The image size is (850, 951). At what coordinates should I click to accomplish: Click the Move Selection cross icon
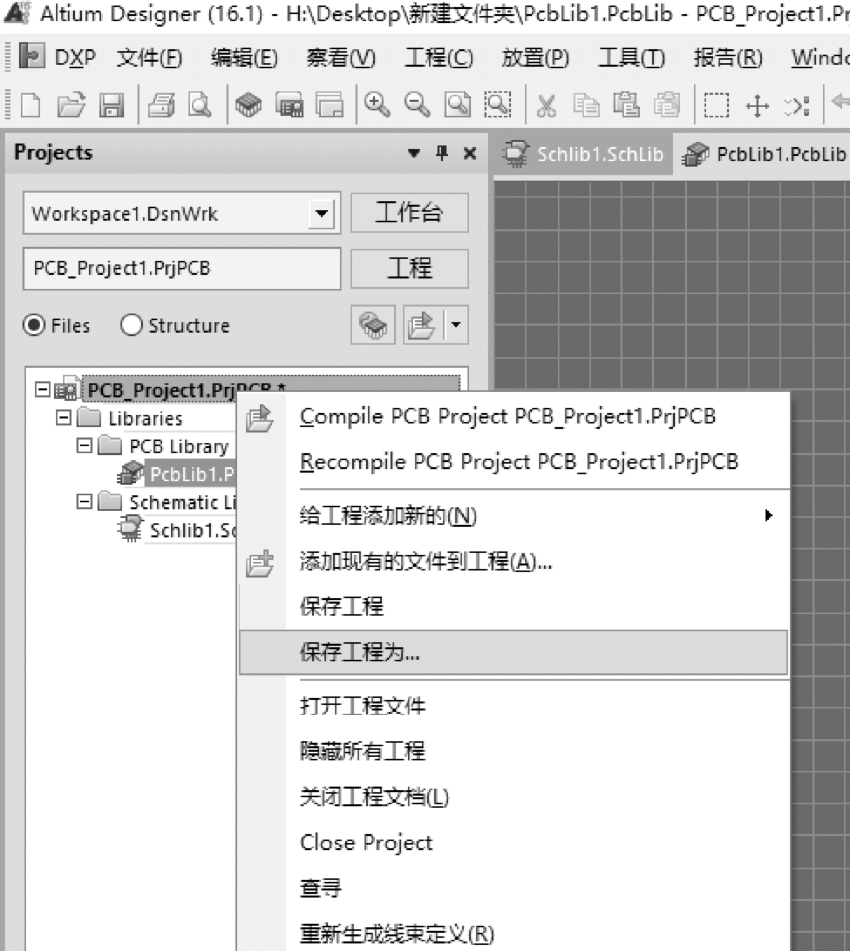point(757,106)
